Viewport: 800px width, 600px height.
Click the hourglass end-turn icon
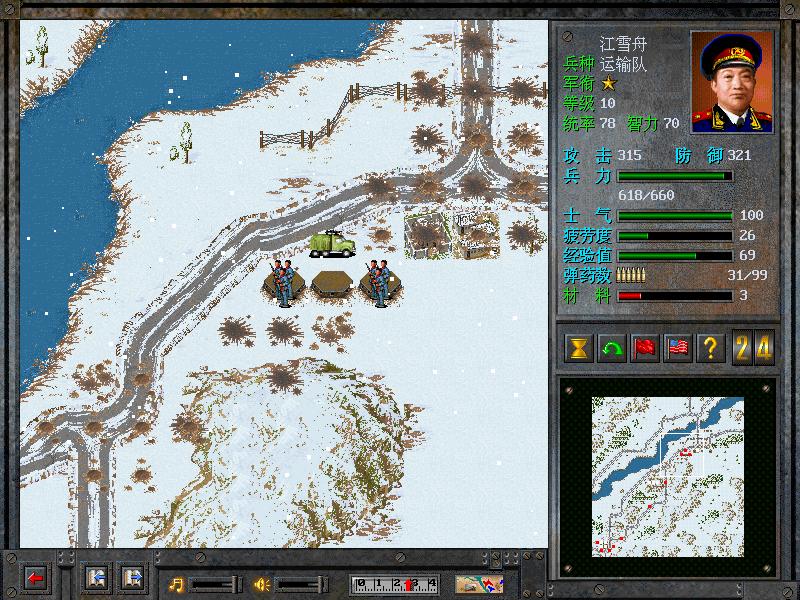tap(579, 348)
